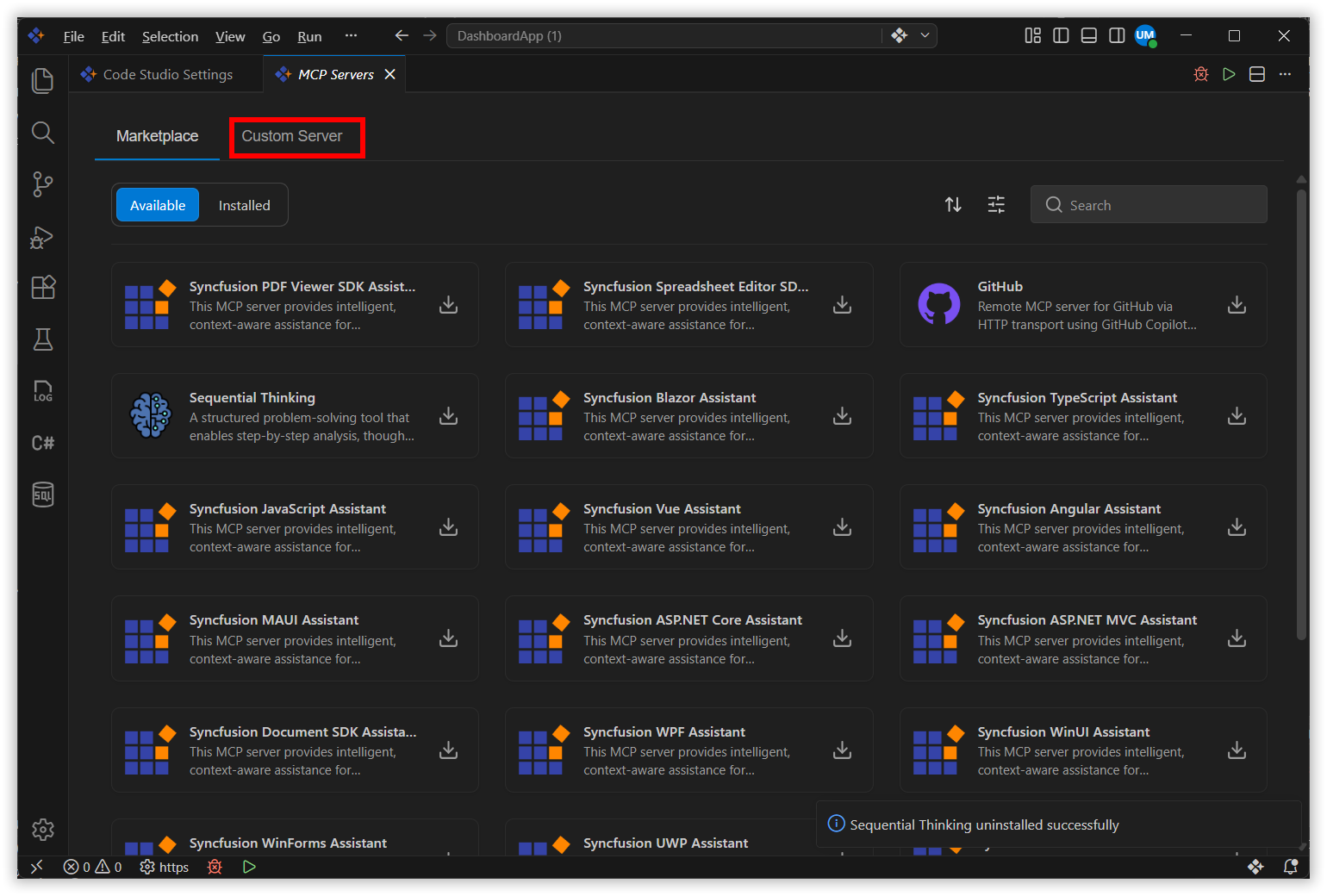Click the status bar run triangle
The image size is (1327, 896).
[x=249, y=867]
